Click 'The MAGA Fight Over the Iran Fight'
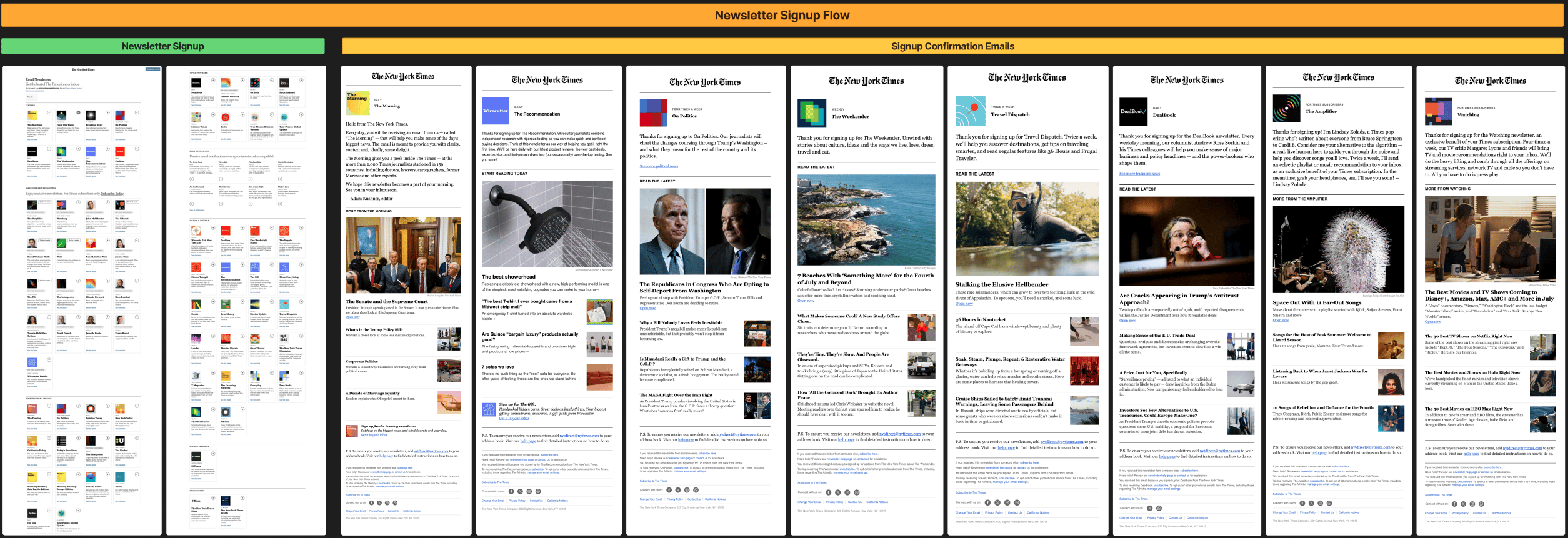Viewport: 1568px width, 538px height. pyautogui.click(x=676, y=395)
